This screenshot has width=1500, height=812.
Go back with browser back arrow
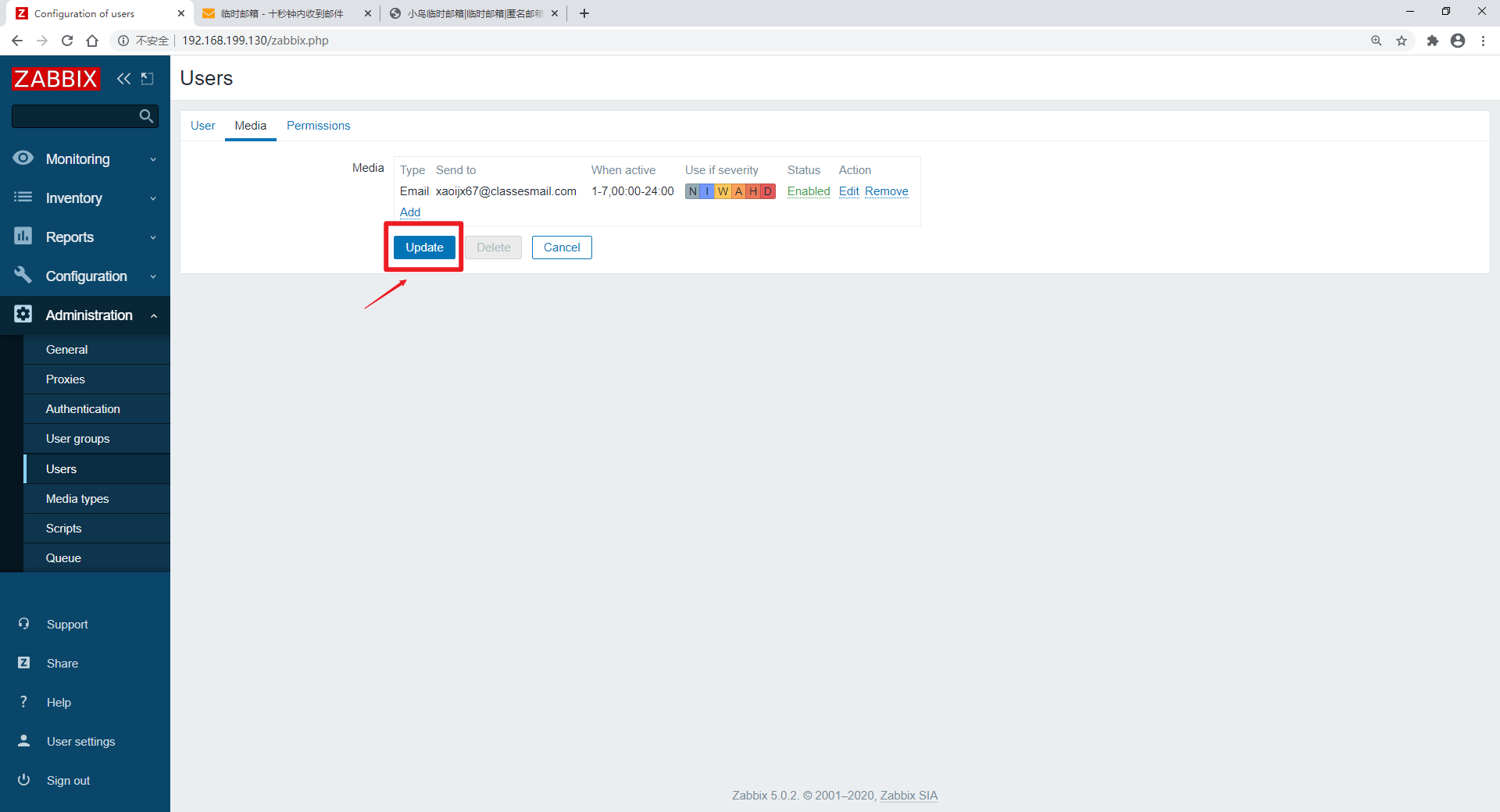[17, 41]
